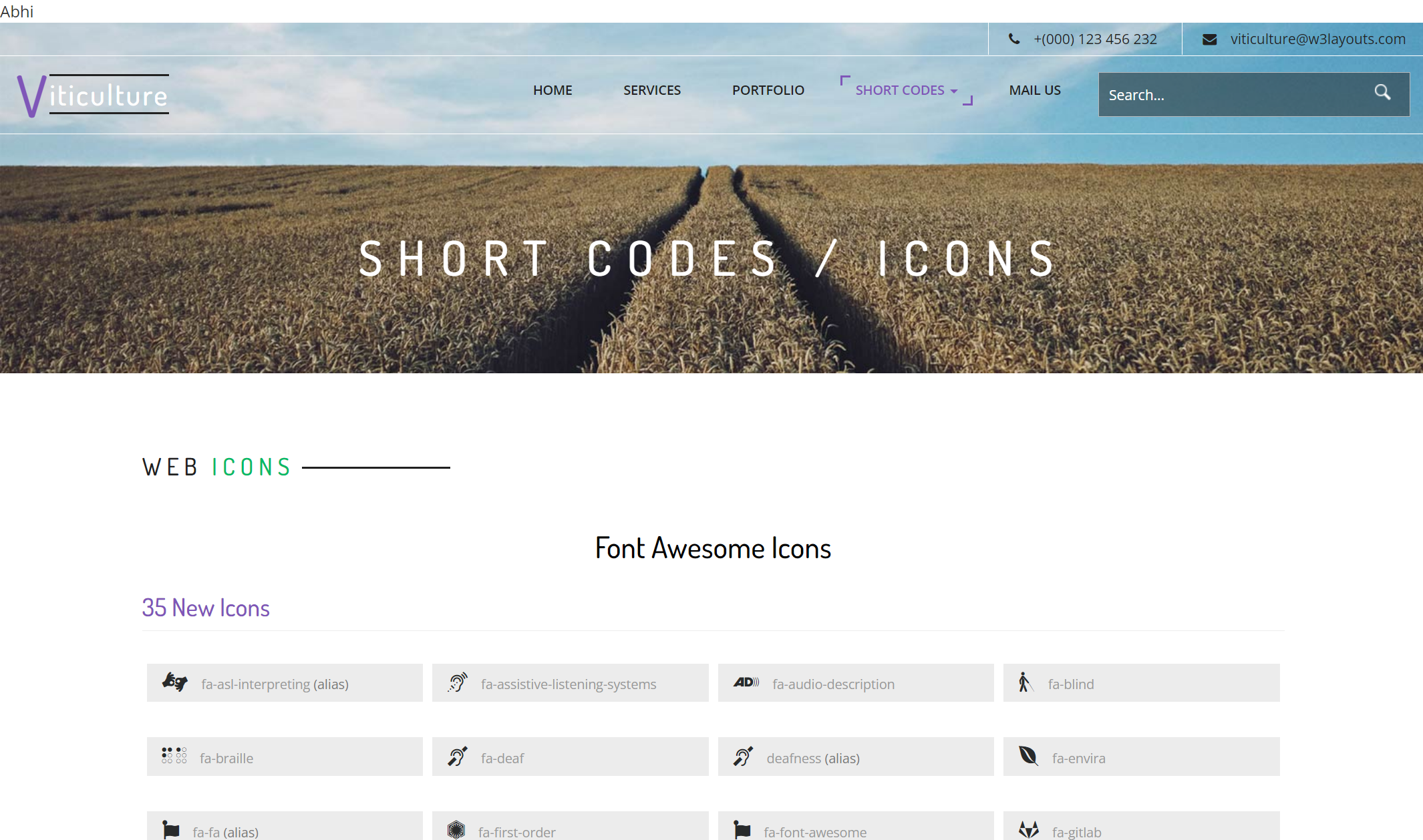Open the Services menu item
1423x840 pixels.
[652, 90]
